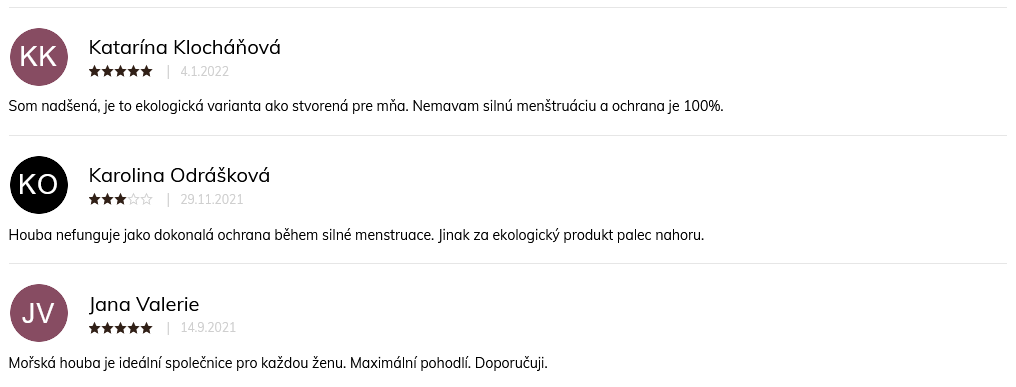Click the last star in Jana Valerie's rating
Screen dimensions: 1016x387
[x=146, y=328]
